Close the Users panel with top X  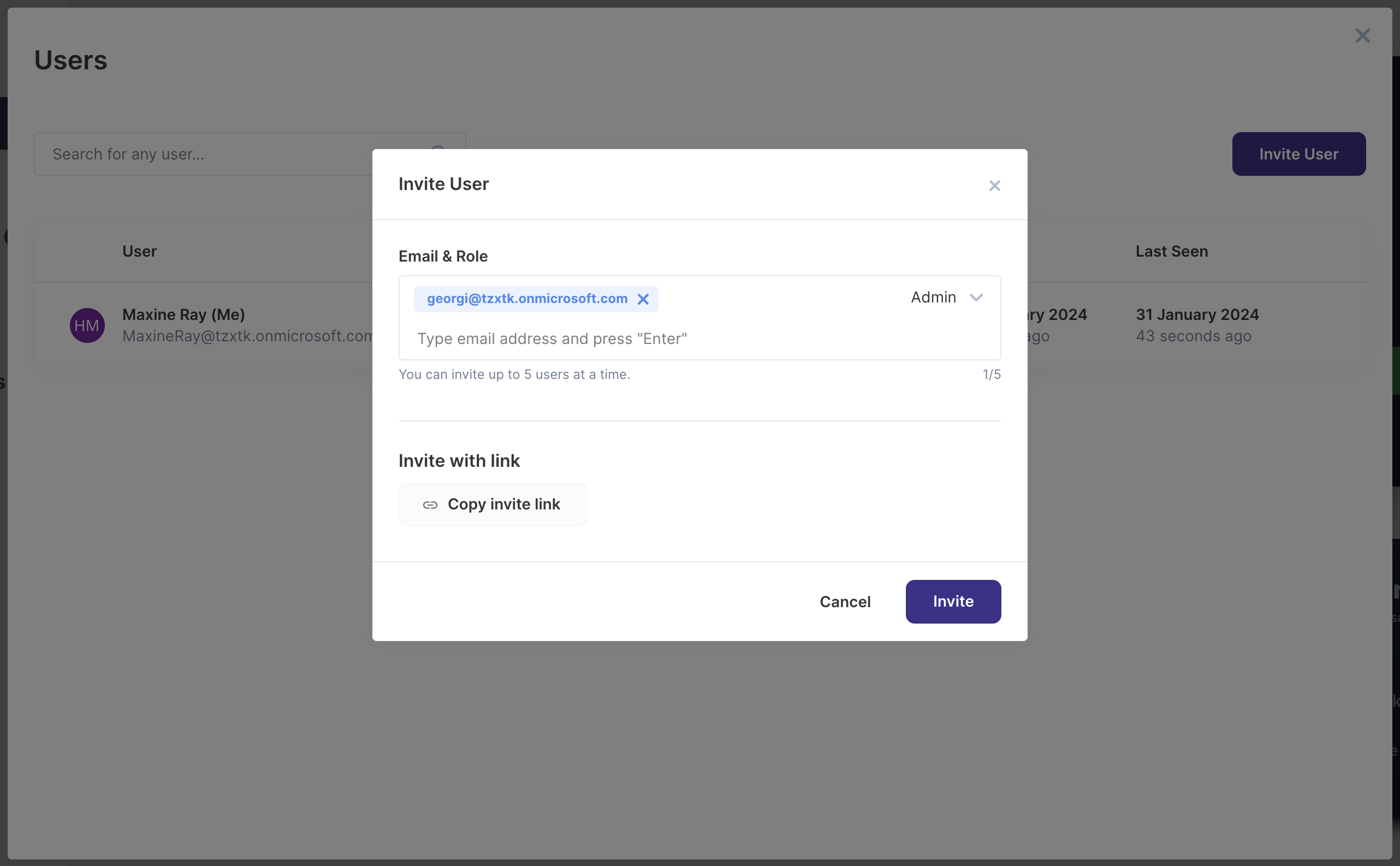tap(1362, 35)
